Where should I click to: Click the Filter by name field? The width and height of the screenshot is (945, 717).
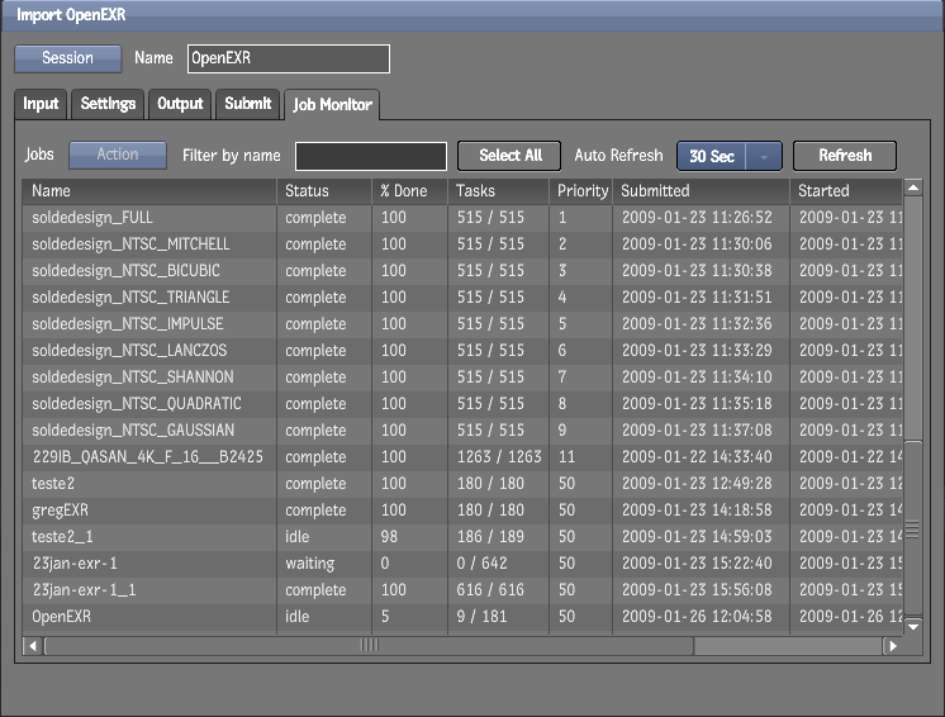(371, 156)
